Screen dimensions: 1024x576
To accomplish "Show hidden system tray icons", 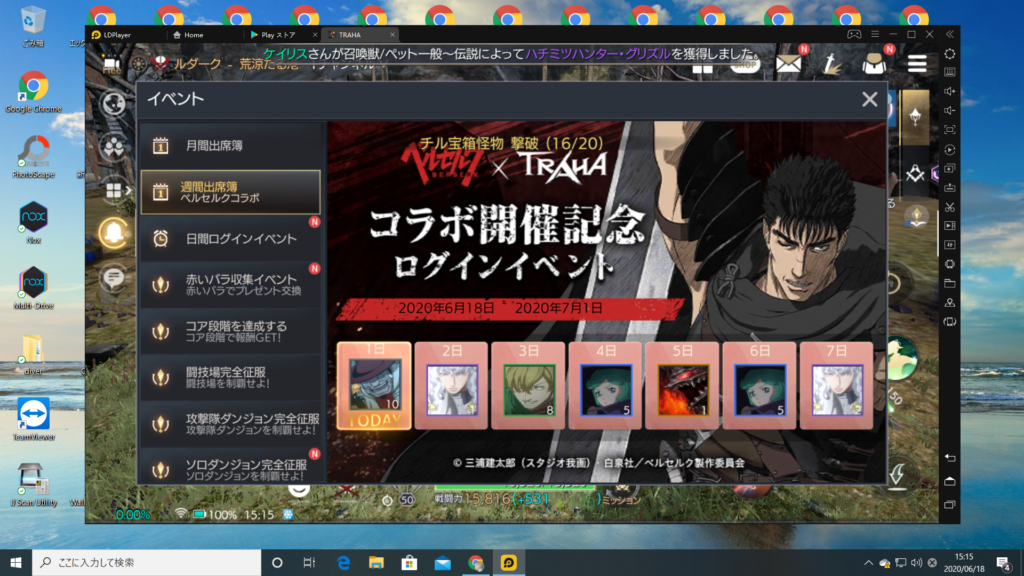I will click(x=868, y=562).
